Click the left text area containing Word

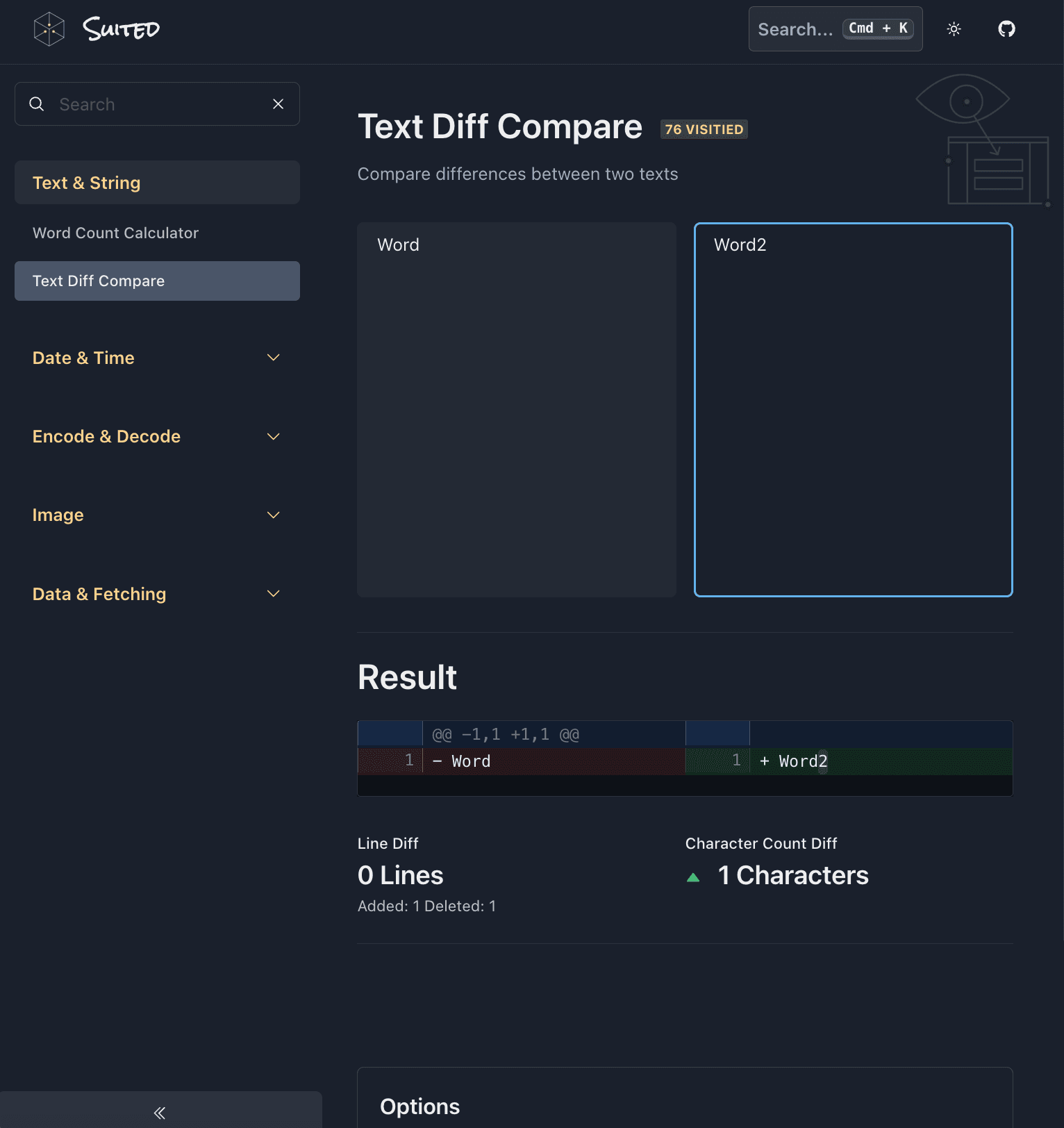[x=517, y=410]
